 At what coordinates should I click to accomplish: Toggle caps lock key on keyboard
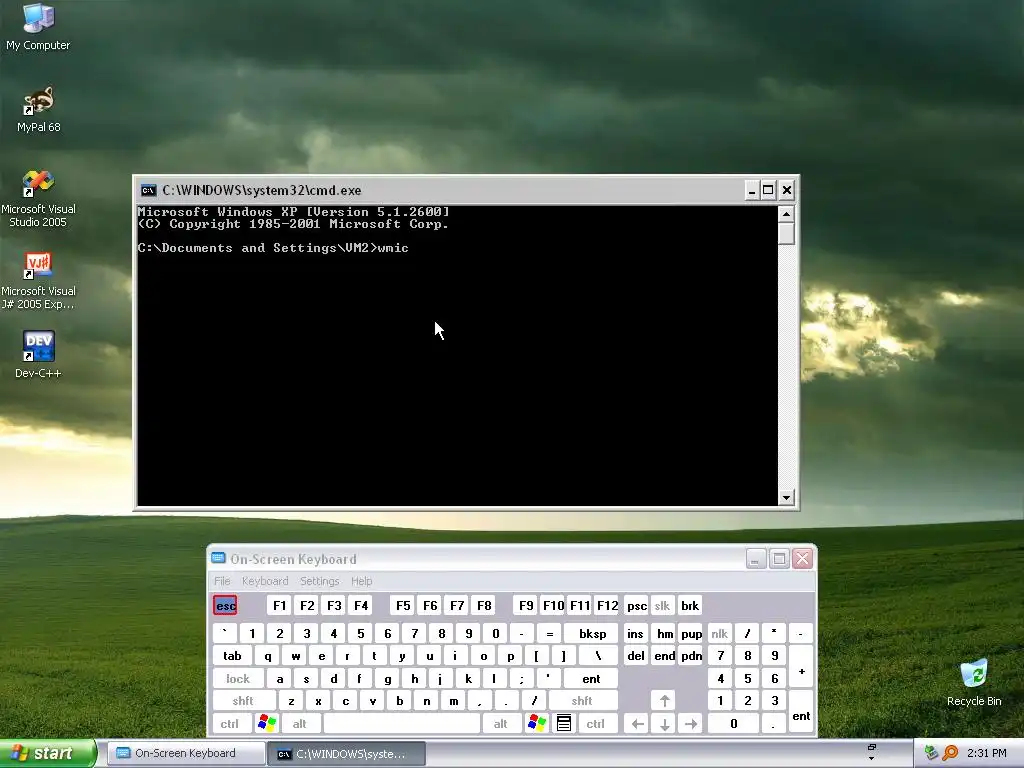(238, 679)
